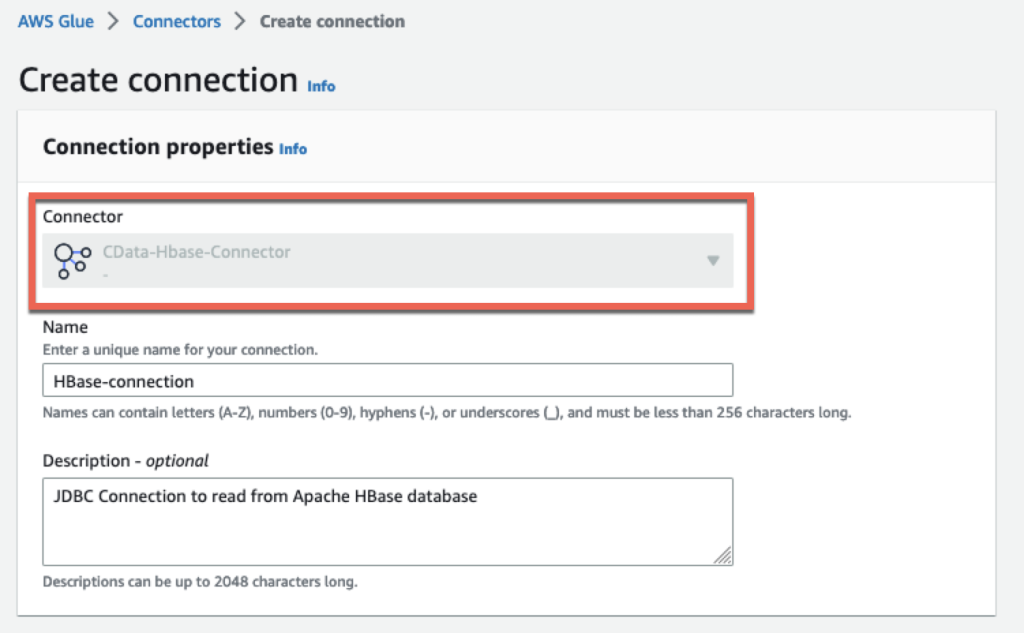This screenshot has height=633, width=1024.
Task: Go to AWS Glue breadcrumb link
Action: coord(56,21)
